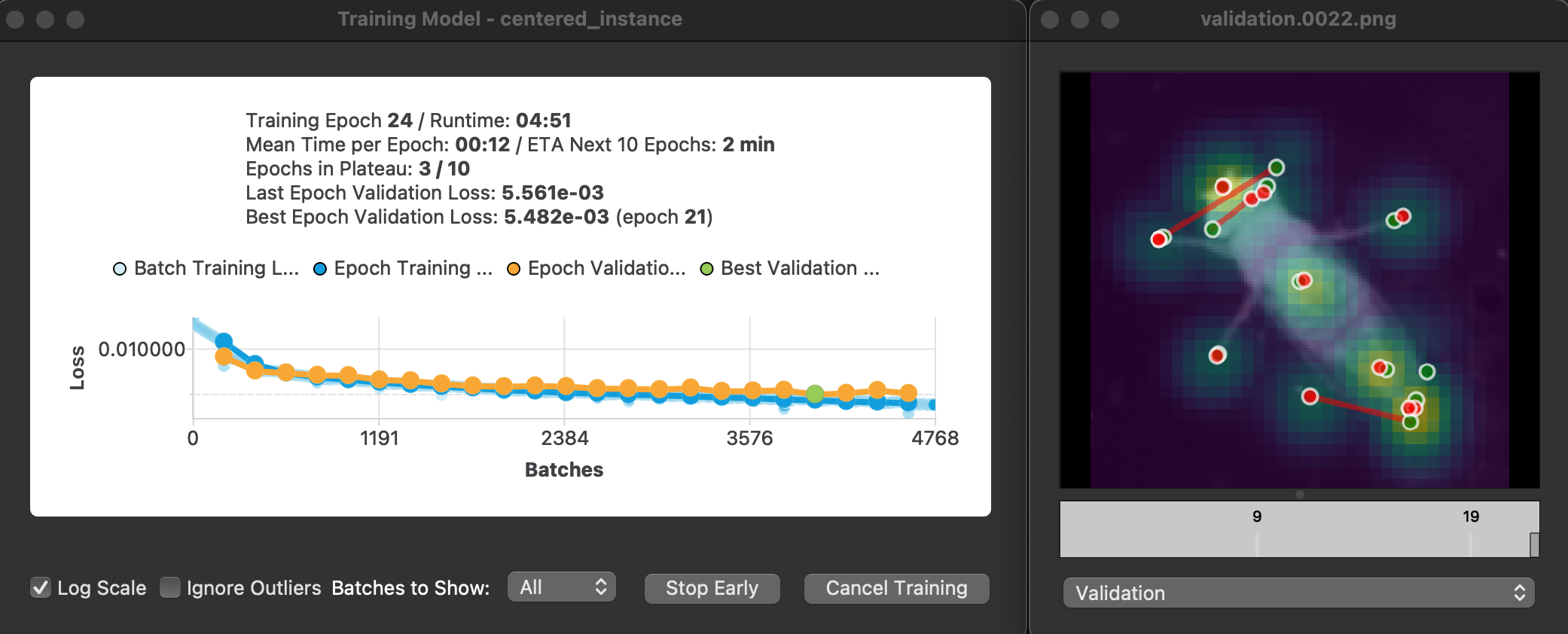
Task: Toggle the Log Scale checkbox
Action: (41, 587)
